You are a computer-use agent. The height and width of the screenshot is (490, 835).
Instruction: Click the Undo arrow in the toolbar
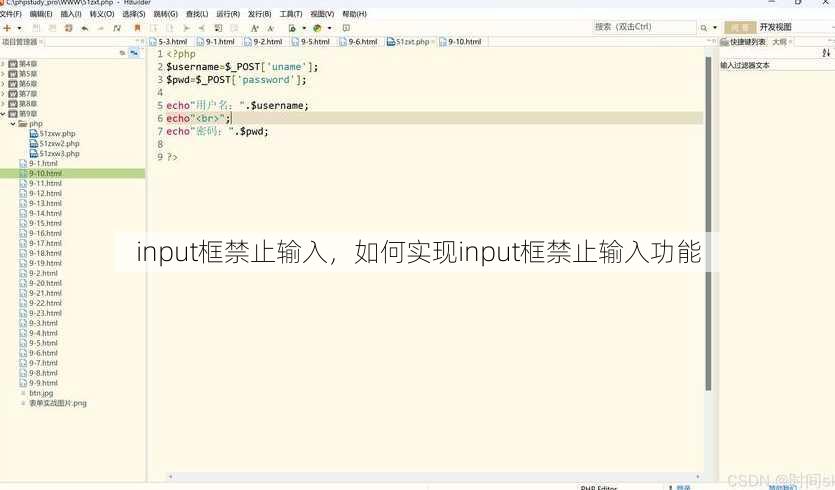85,28
